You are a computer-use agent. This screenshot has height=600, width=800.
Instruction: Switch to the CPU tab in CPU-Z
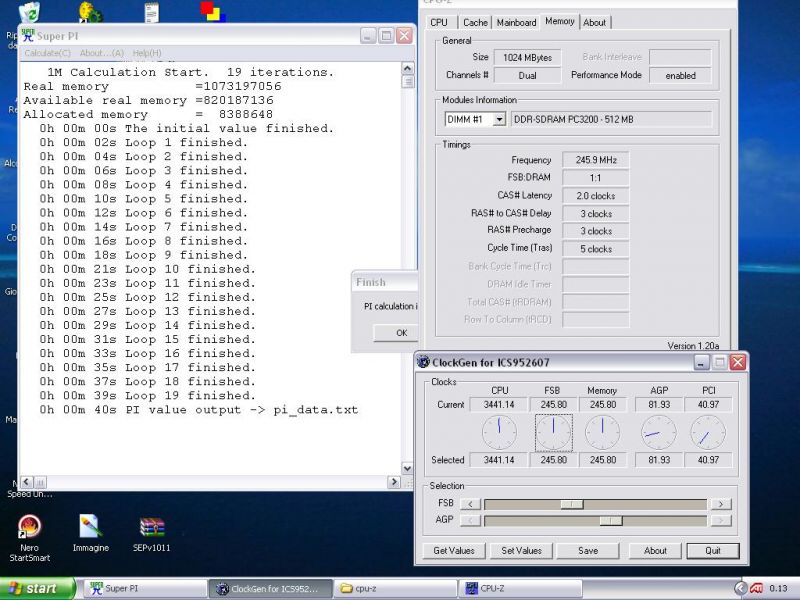pos(439,22)
